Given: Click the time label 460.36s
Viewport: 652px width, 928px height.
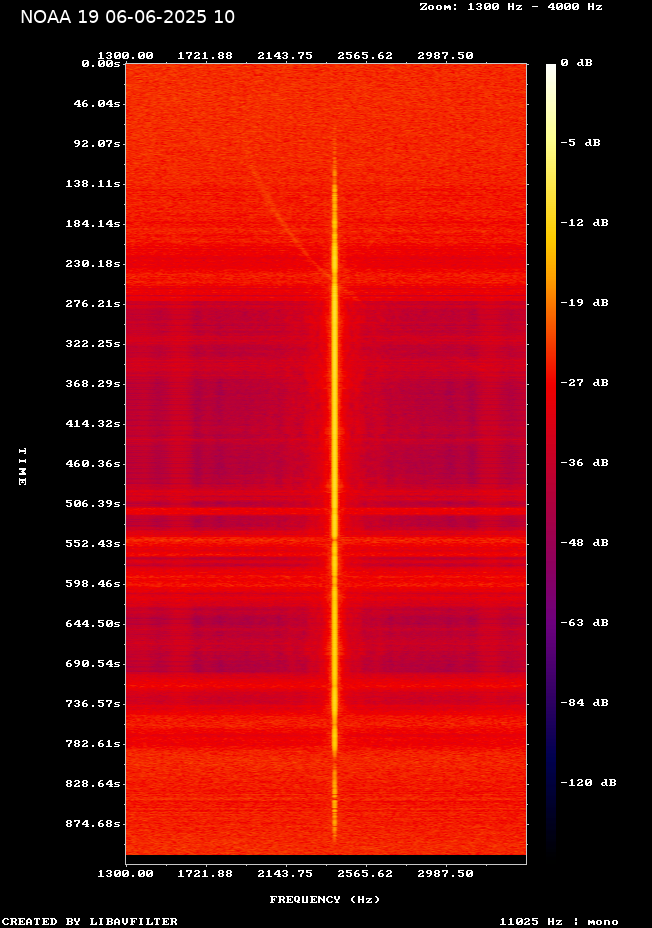Looking at the screenshot, I should pos(93,464).
